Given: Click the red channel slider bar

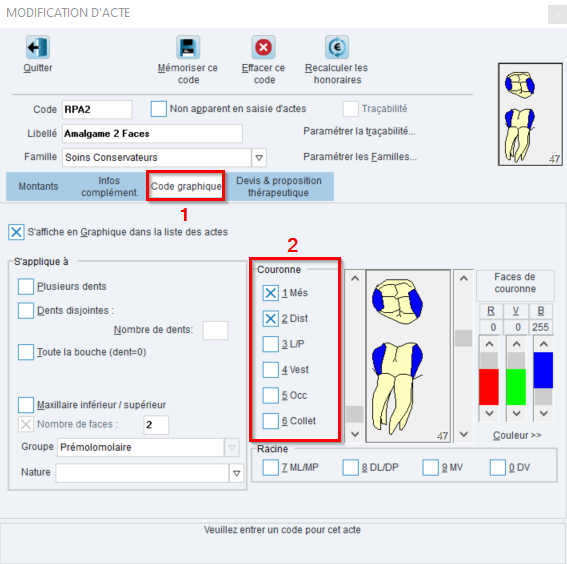Looking at the screenshot, I should click(489, 387).
